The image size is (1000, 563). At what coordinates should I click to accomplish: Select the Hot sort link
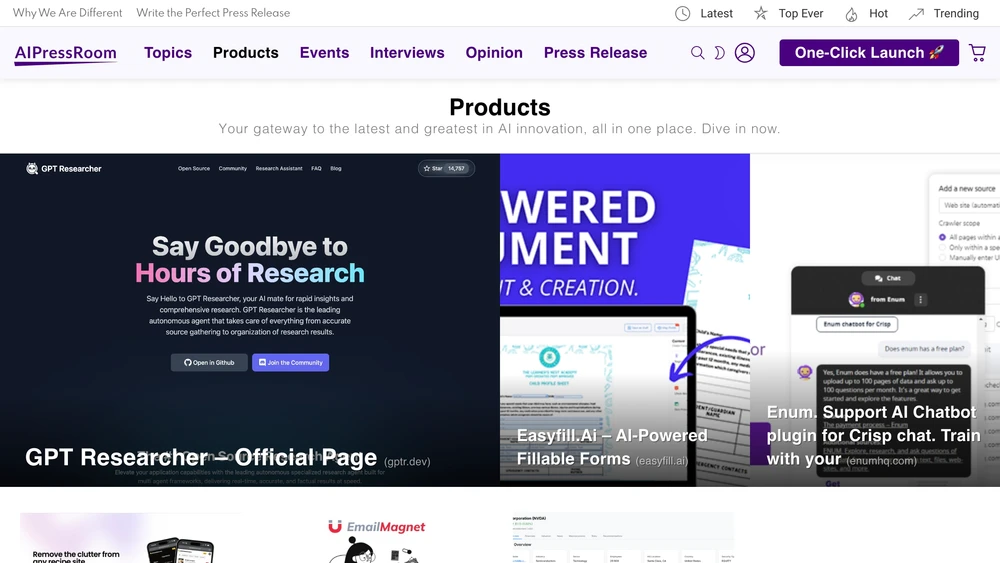coord(878,13)
